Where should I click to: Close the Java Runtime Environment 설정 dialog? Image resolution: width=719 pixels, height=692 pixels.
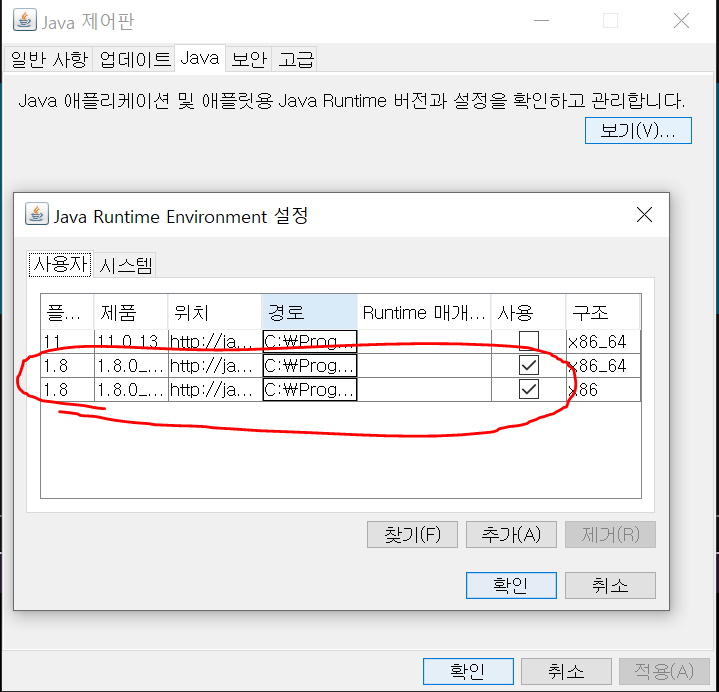click(x=644, y=215)
